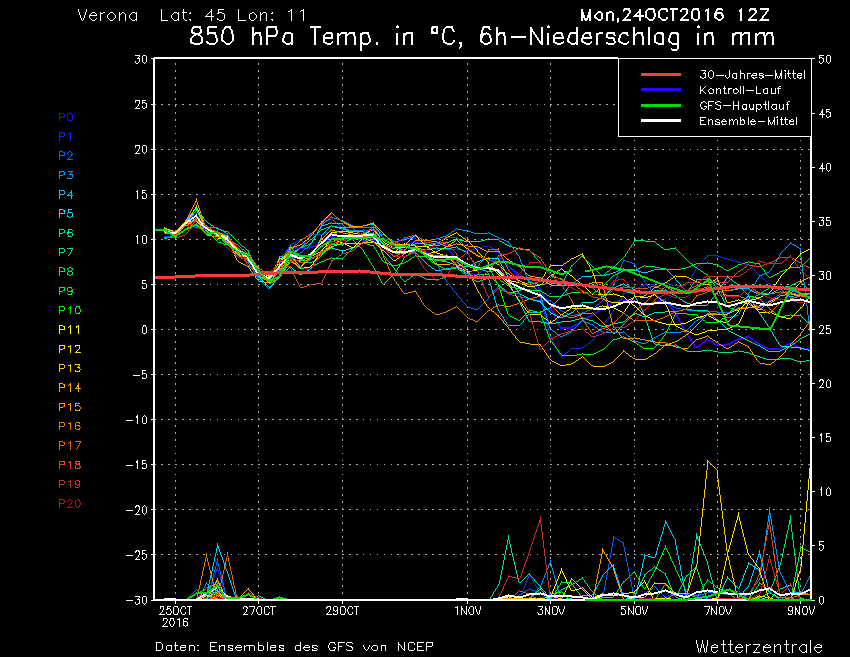850x657 pixels.
Task: Pick the P7 member label
Action: [66, 252]
